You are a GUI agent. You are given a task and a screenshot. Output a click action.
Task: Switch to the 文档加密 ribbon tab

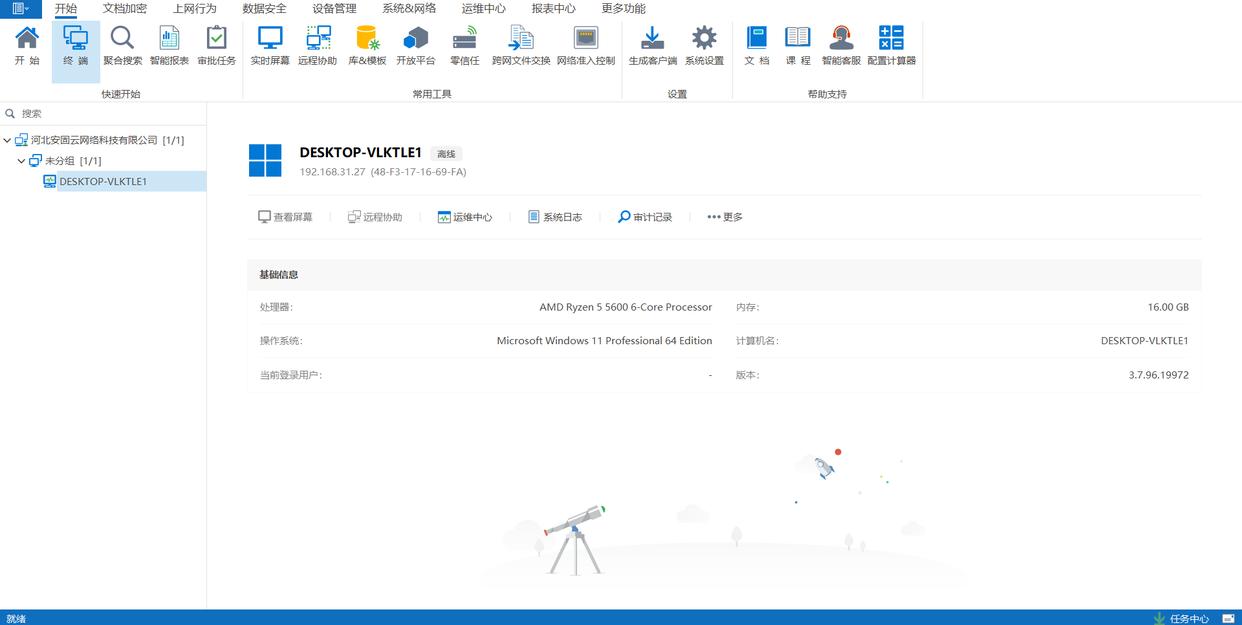pyautogui.click(x=125, y=9)
